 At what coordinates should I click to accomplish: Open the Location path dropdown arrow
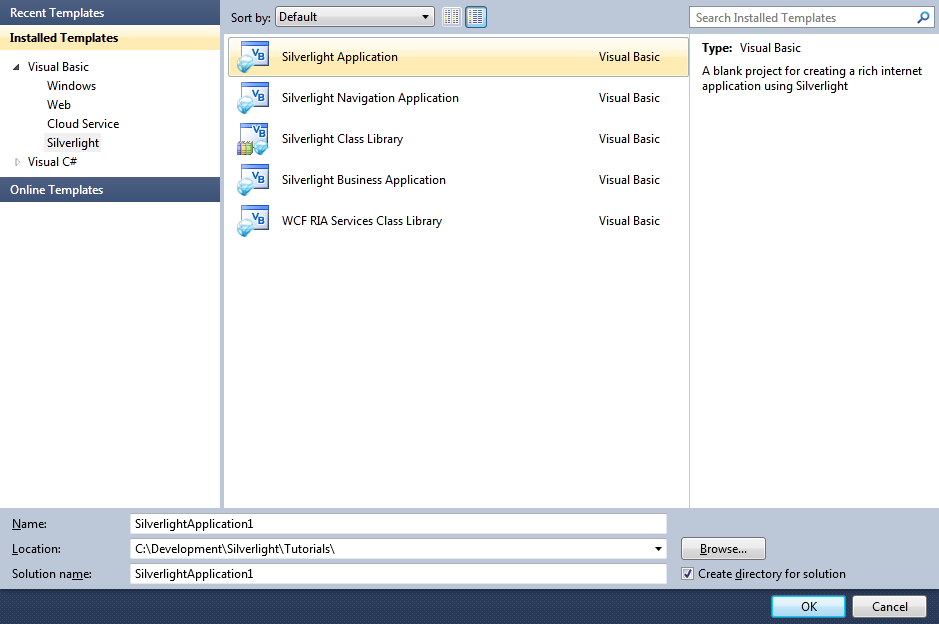(658, 549)
